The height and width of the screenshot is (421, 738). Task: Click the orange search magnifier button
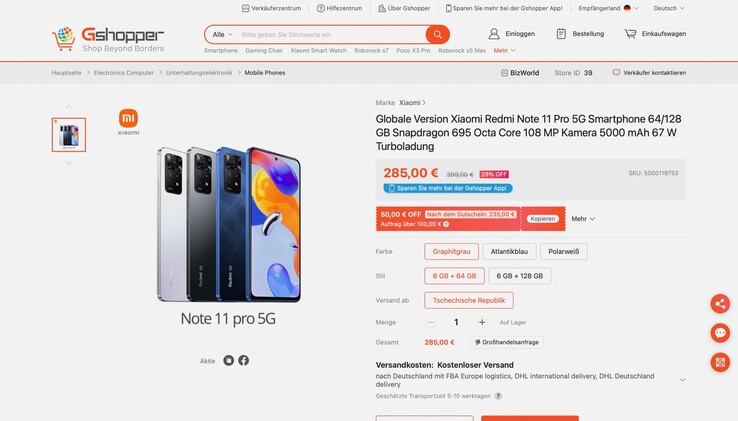coord(436,34)
